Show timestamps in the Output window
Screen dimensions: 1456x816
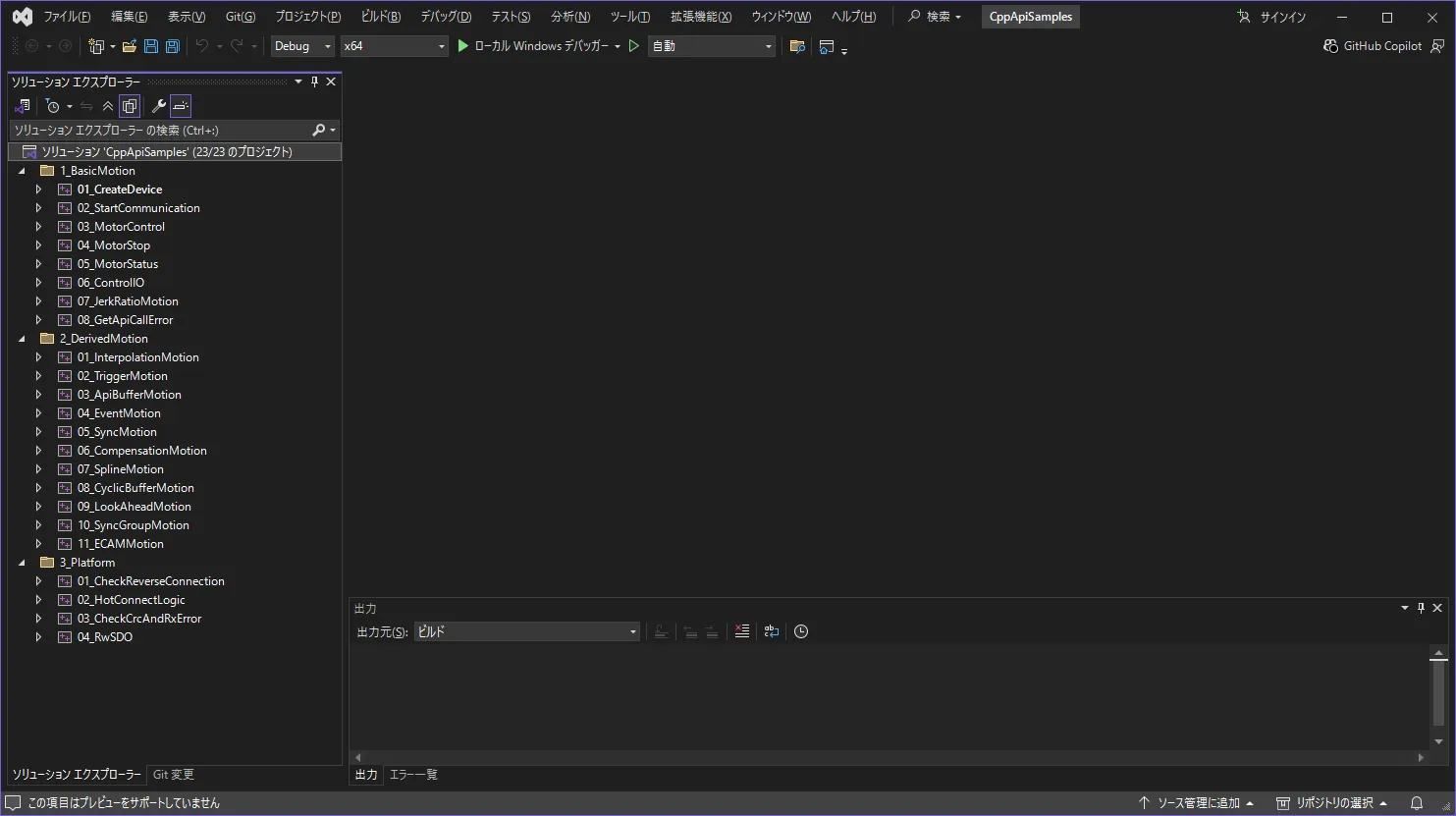(x=800, y=631)
